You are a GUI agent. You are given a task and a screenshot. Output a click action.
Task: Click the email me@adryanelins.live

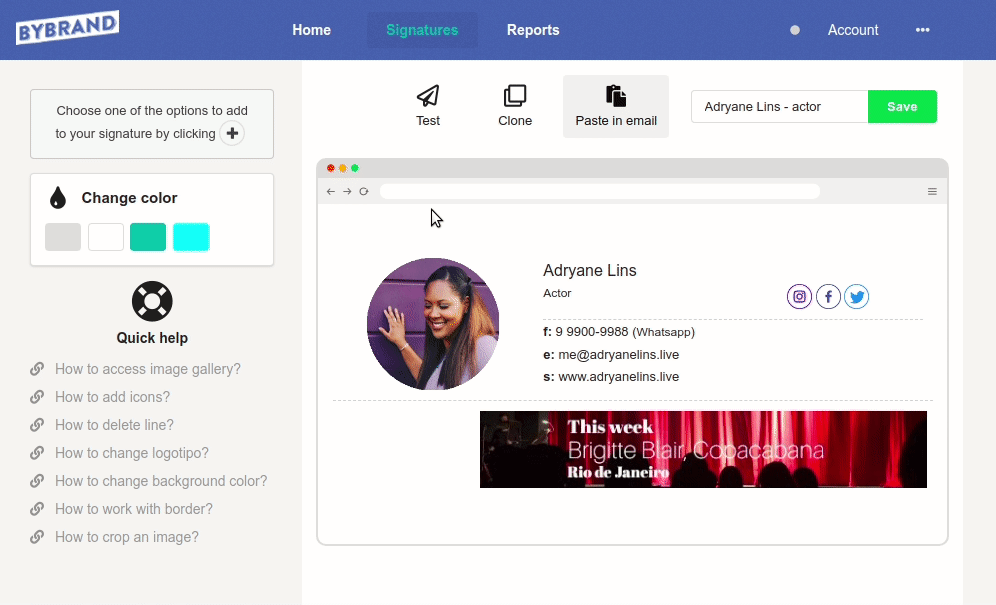pos(619,355)
